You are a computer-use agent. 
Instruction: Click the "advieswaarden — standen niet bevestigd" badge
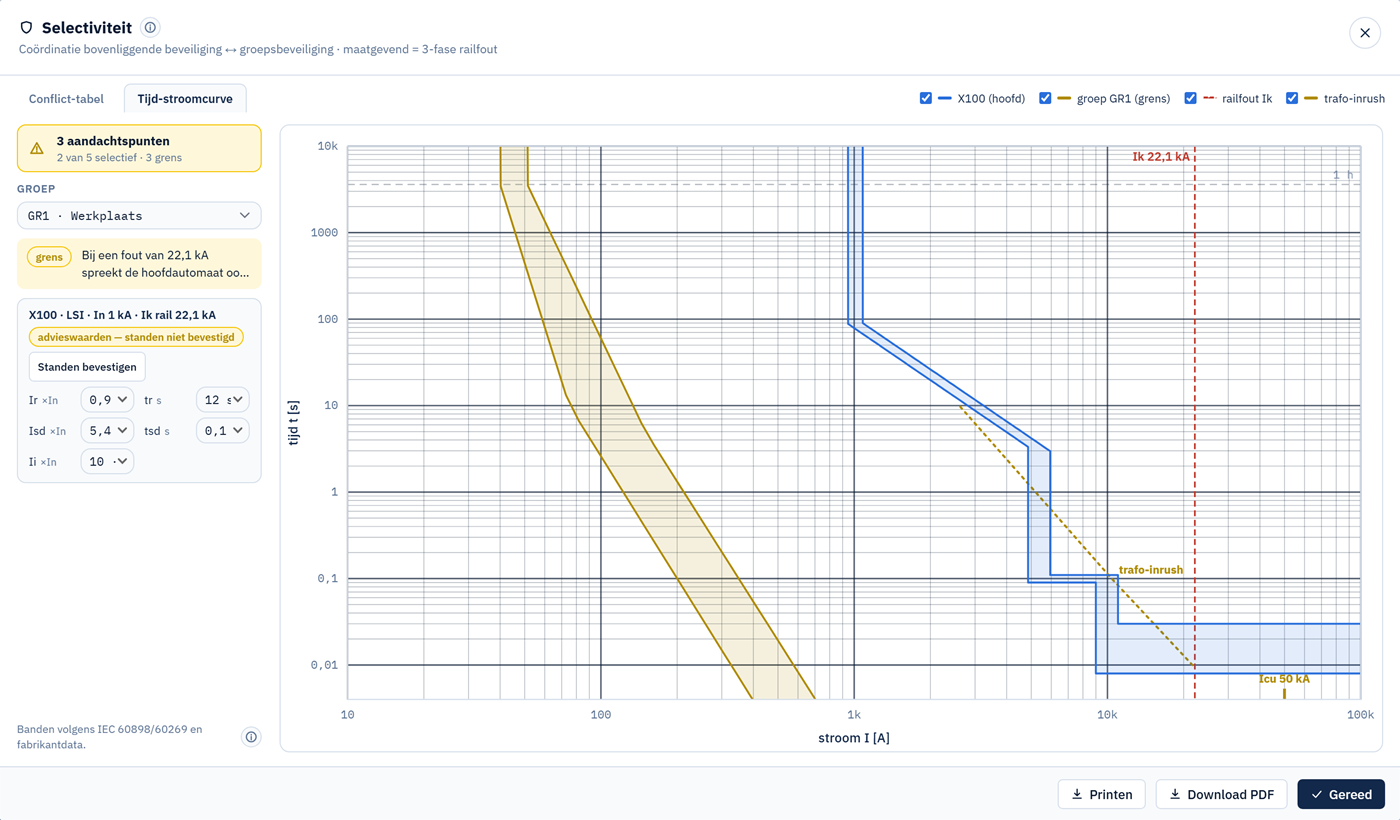coord(136,337)
